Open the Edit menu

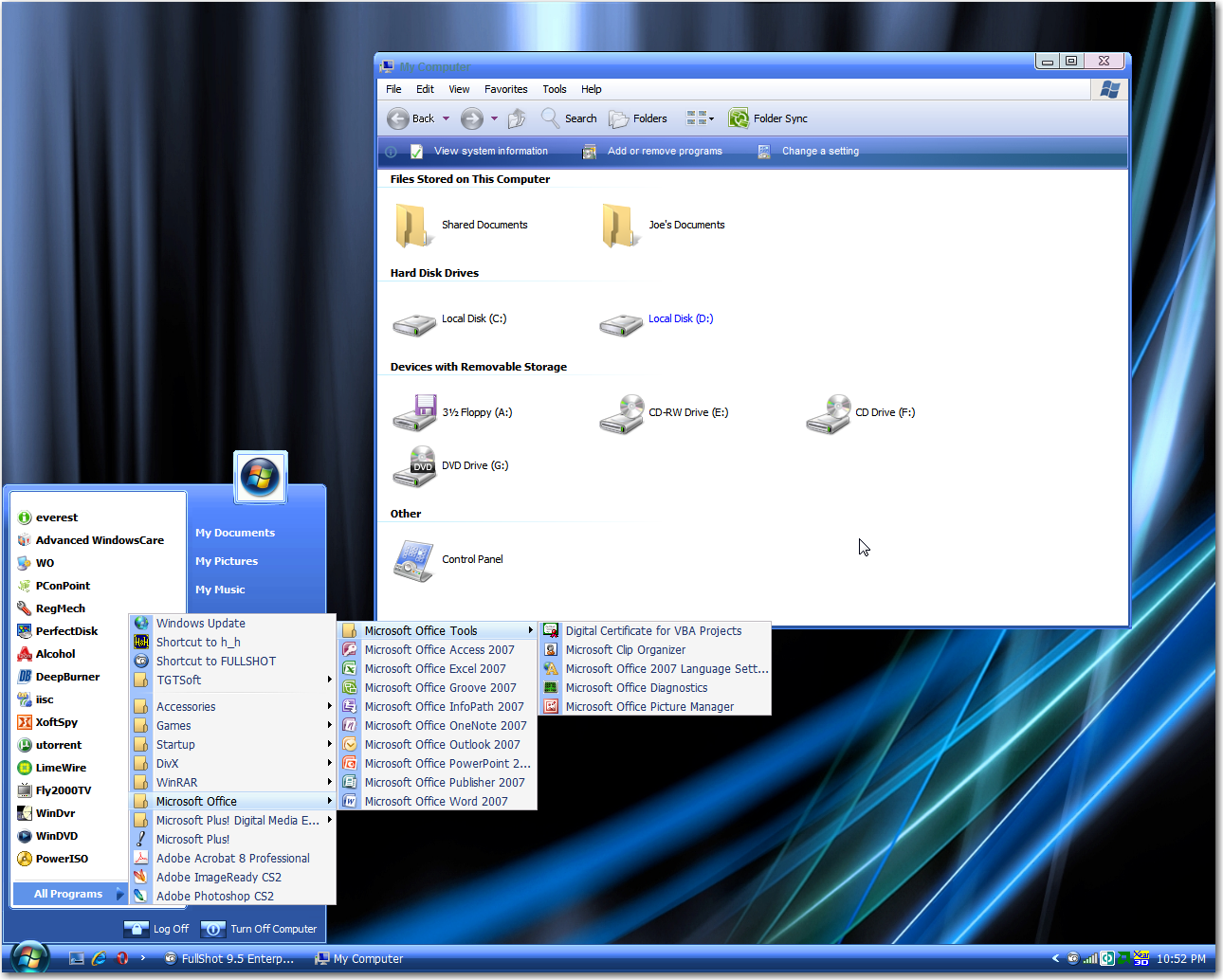pyautogui.click(x=425, y=89)
